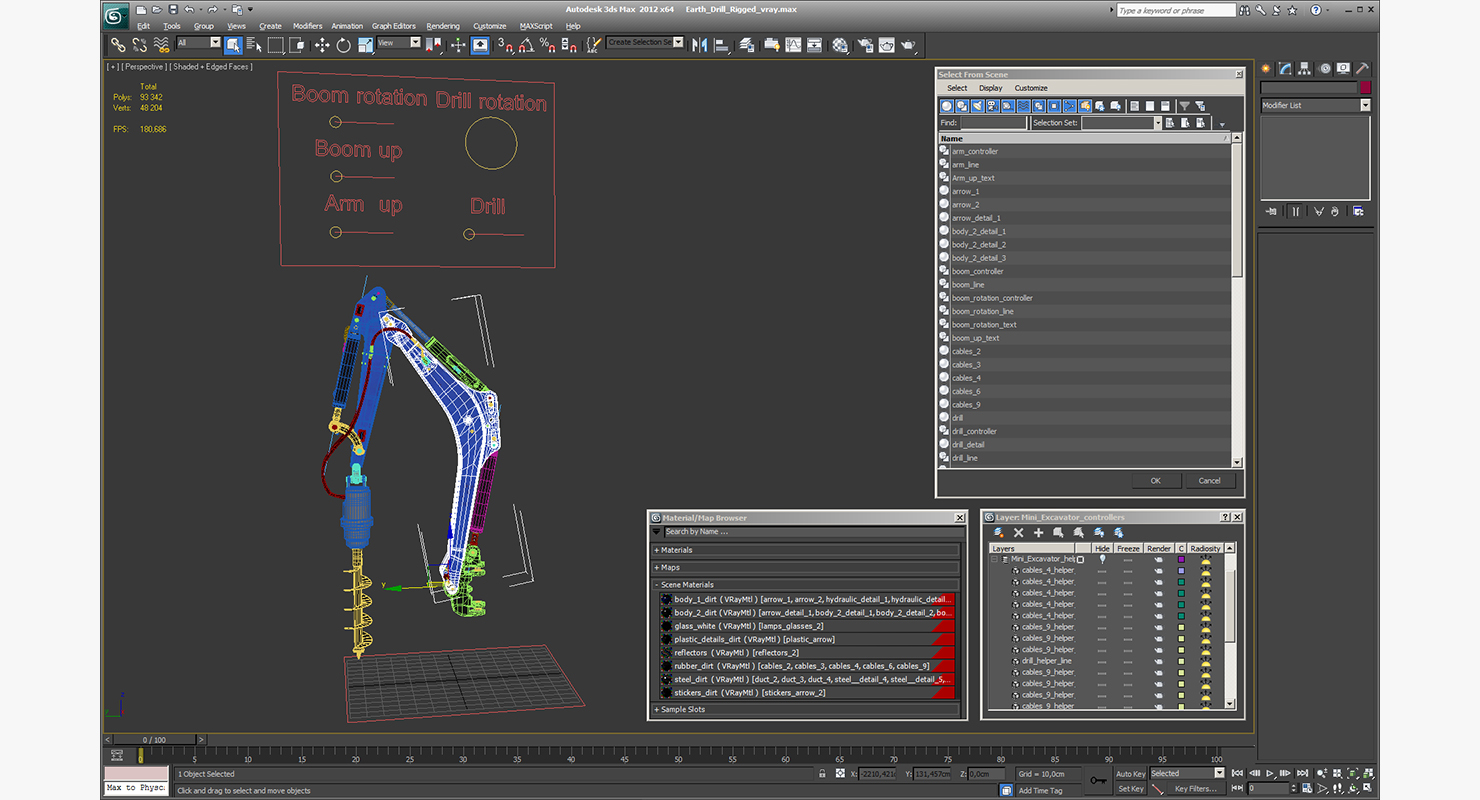The height and width of the screenshot is (800, 1480).
Task: Click the Unlink Selection tool
Action: point(139,45)
